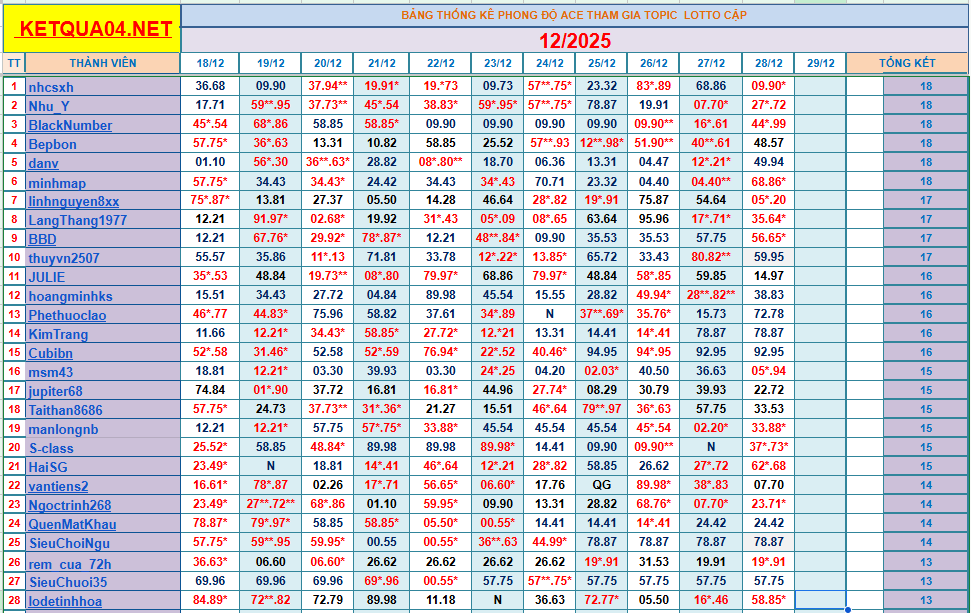Select member name JULIE
Screen dimensions: 971x613
click(46, 277)
